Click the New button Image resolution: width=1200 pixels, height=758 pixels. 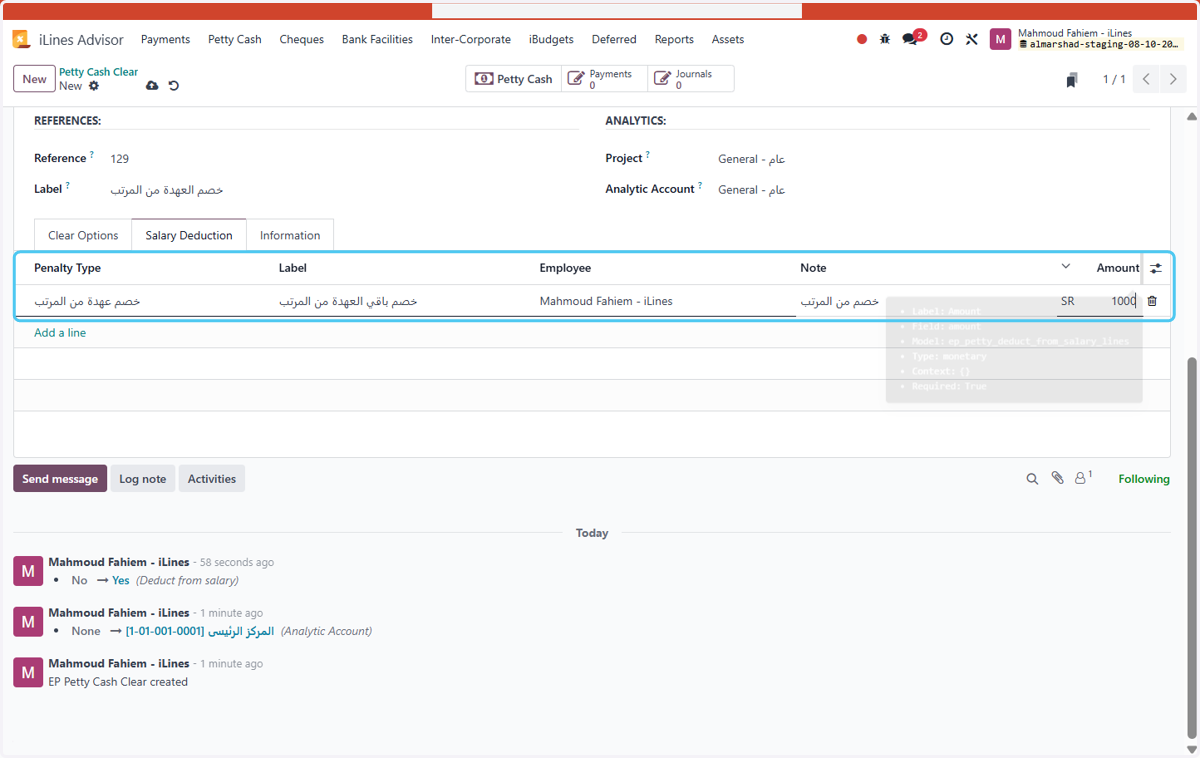34,79
